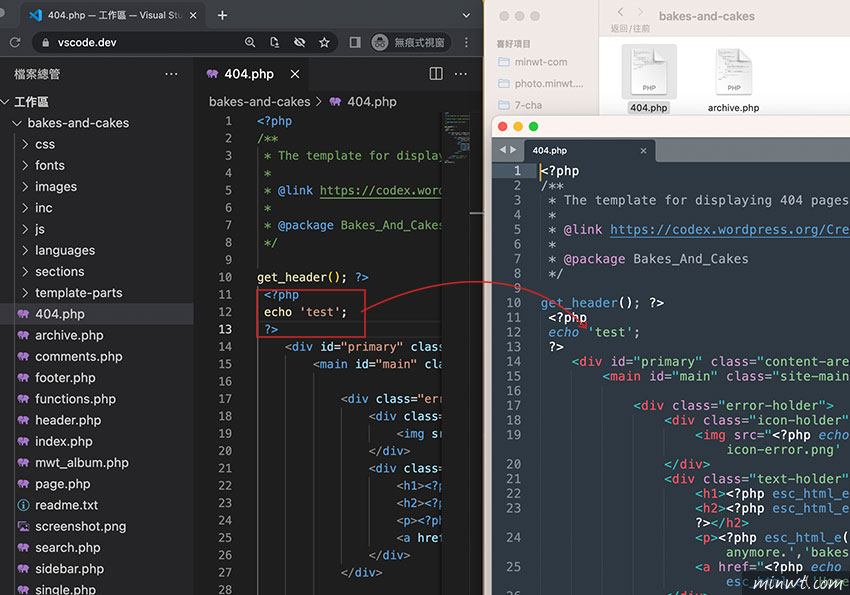This screenshot has width=850, height=595.
Task: Click bakes-and-cakes in the editor breadcrumb
Action: pyautogui.click(x=260, y=102)
